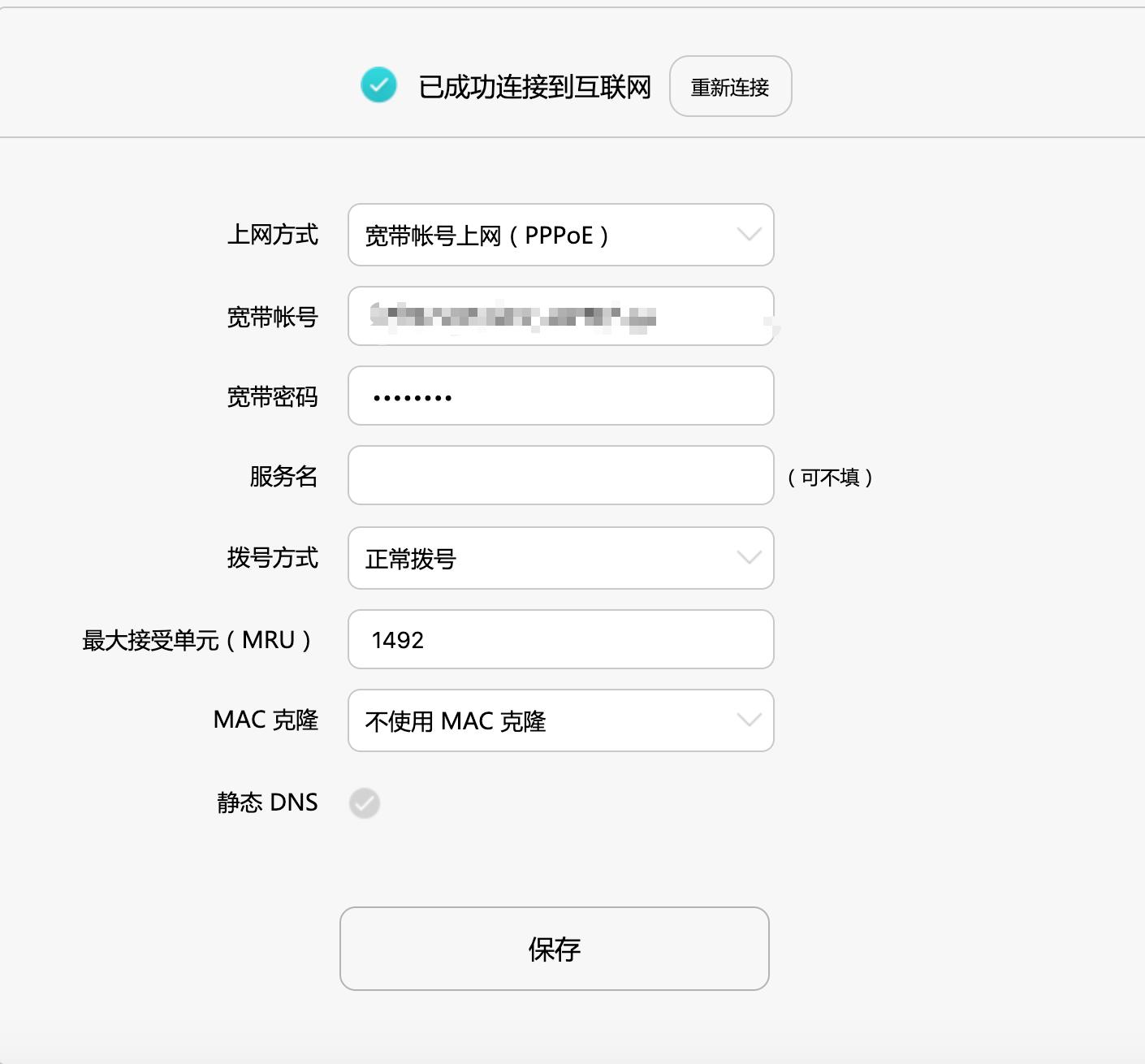
Task: Open the MAC 克隆 dropdown
Action: tap(560, 720)
